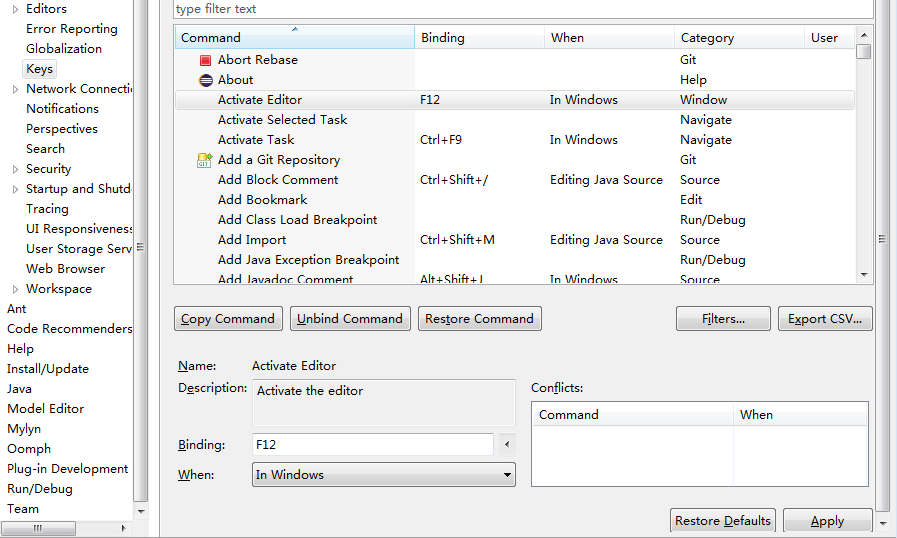Click the Add a Git Repository icon
897x538 pixels.
click(x=205, y=160)
